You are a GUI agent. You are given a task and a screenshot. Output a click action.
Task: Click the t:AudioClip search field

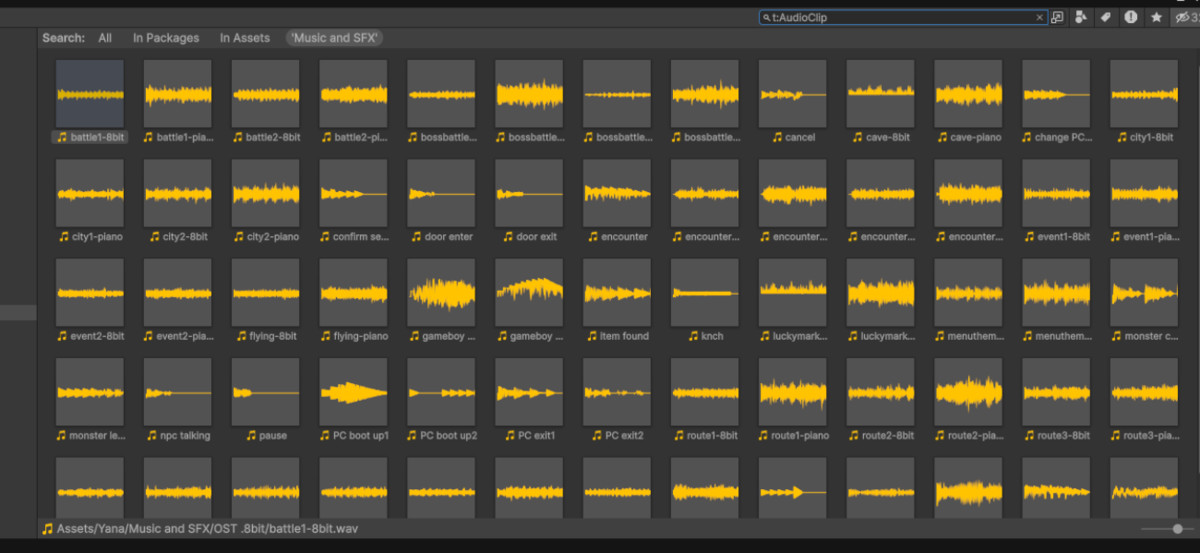pyautogui.click(x=902, y=18)
